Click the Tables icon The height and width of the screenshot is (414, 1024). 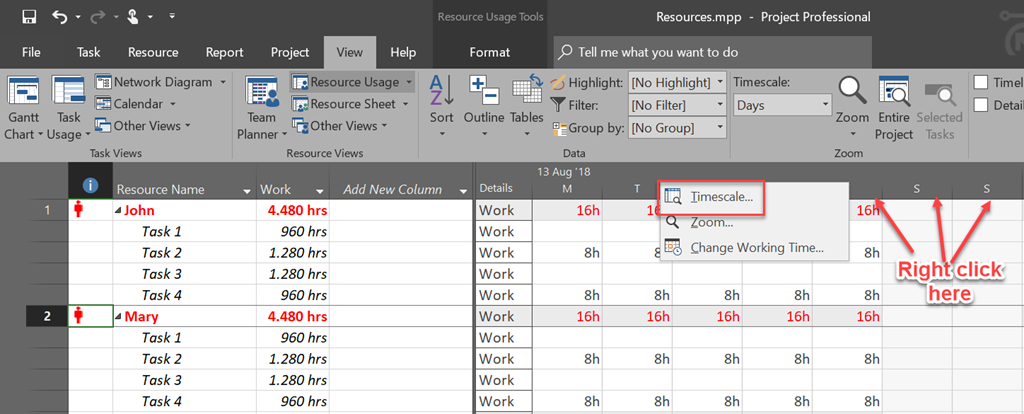click(x=526, y=93)
